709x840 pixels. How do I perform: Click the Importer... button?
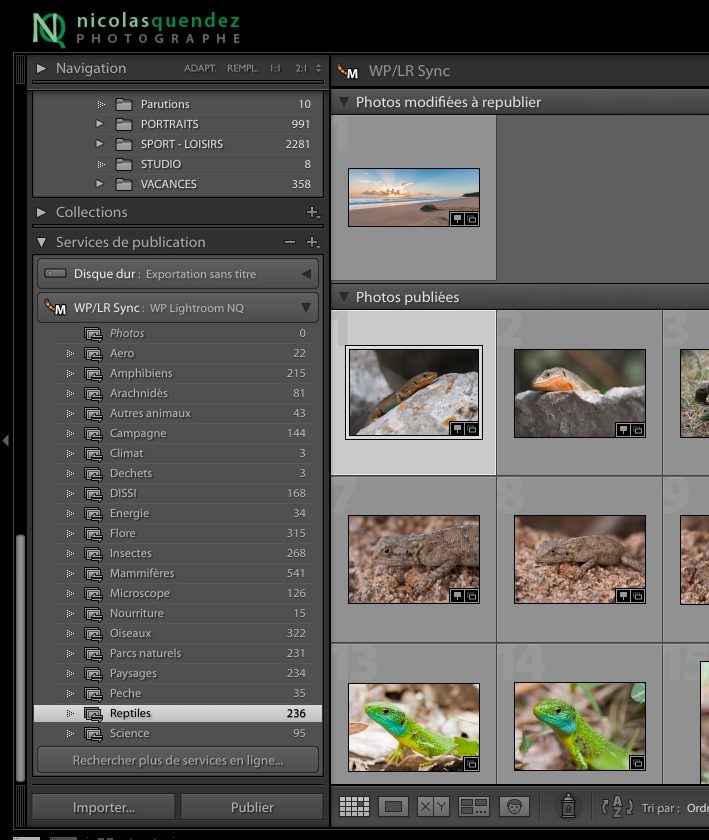point(103,807)
